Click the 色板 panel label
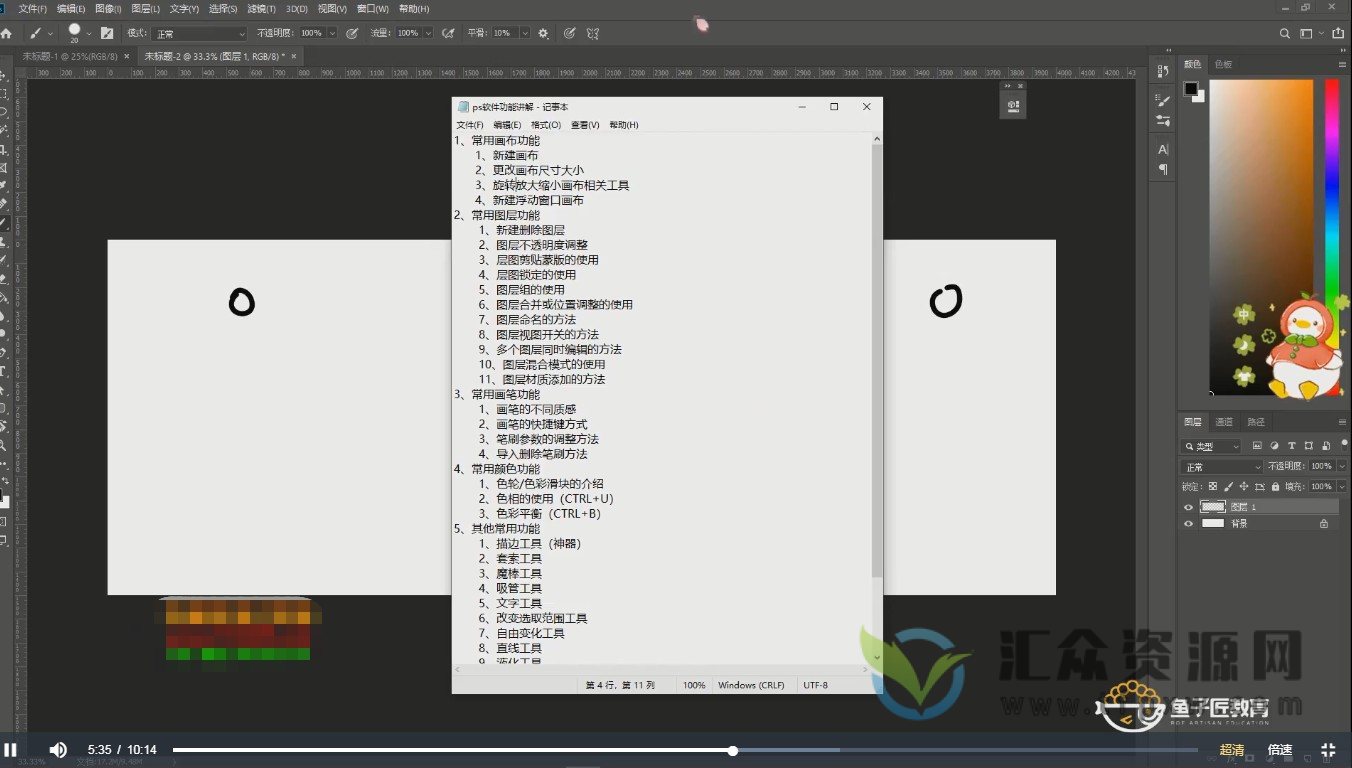This screenshot has height=768, width=1352. (1222, 63)
